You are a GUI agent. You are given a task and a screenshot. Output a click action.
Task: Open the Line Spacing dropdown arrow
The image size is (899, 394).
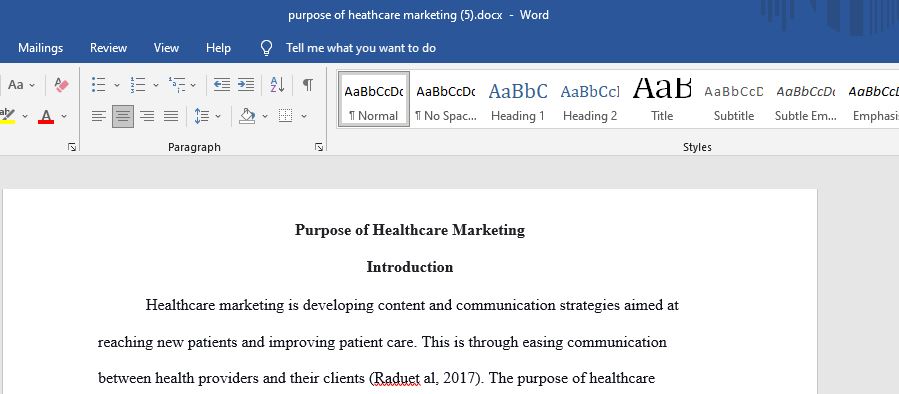pyautogui.click(x=218, y=116)
